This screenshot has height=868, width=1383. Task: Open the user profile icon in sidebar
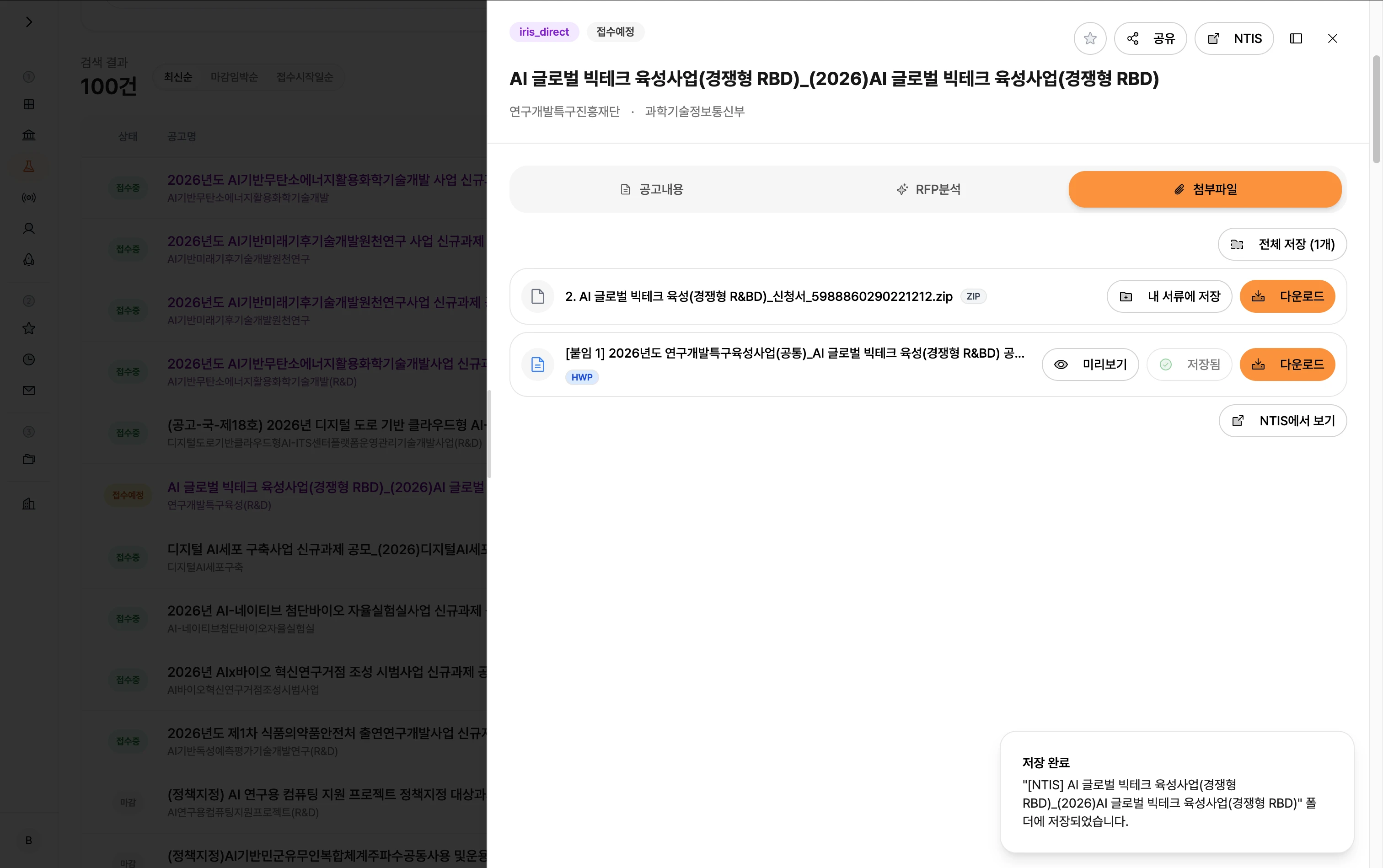click(29, 229)
